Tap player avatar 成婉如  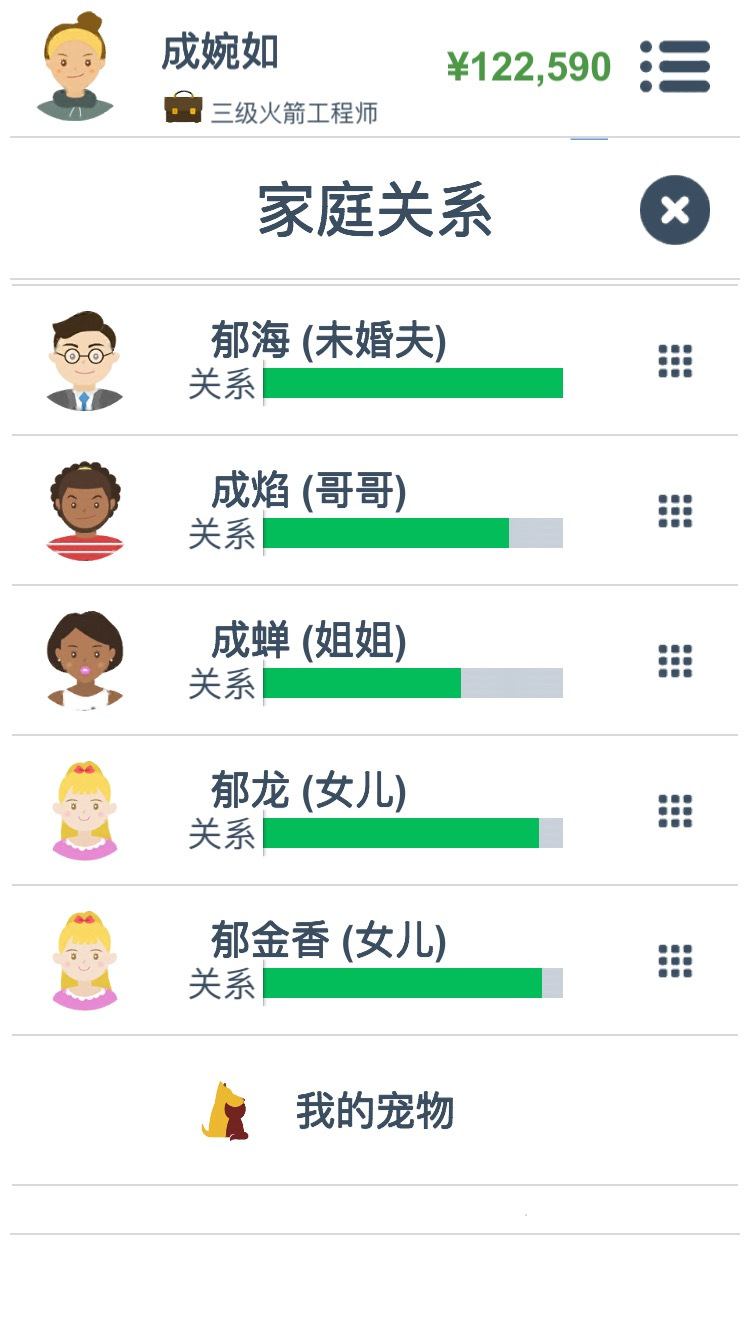tap(75, 66)
